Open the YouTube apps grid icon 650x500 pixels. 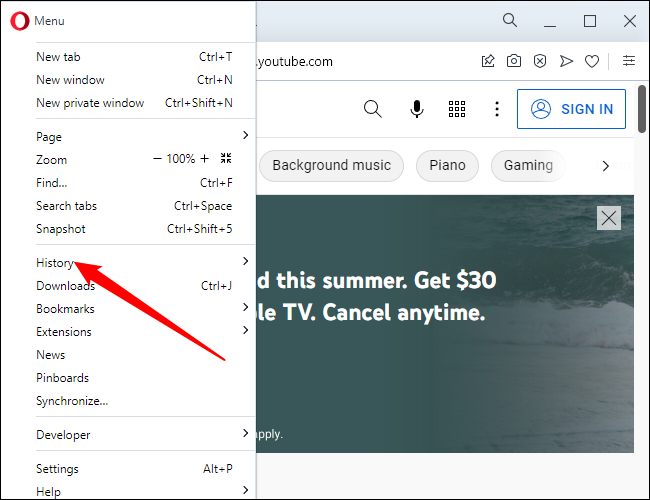click(457, 109)
